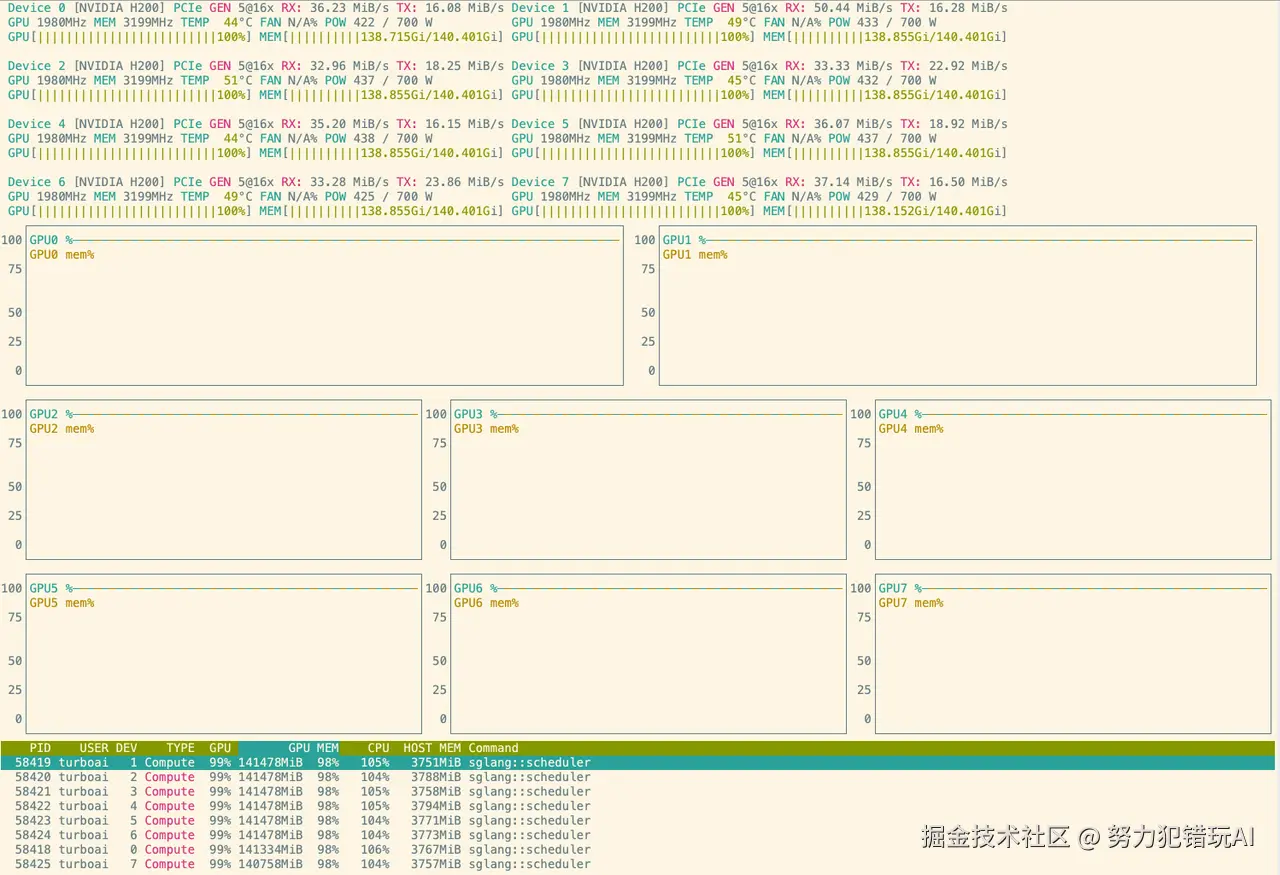
Task: Click the Device 2 [NVIDIA H200] label
Action: (87, 66)
